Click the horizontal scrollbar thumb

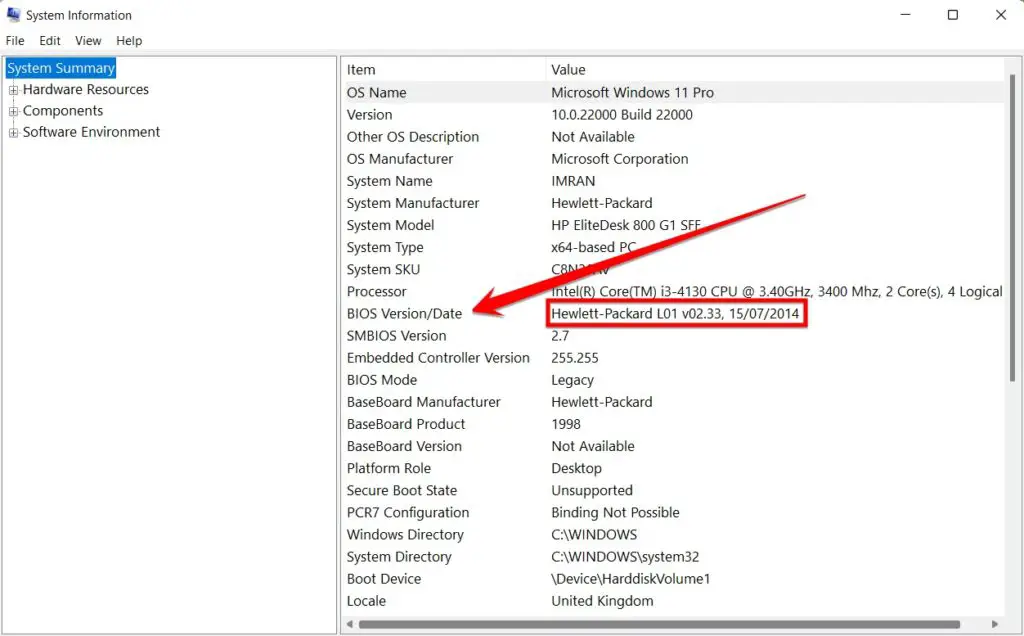click(x=659, y=624)
